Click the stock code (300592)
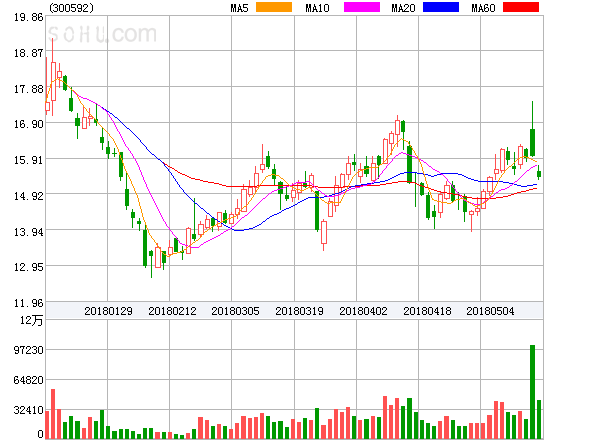 72,8
